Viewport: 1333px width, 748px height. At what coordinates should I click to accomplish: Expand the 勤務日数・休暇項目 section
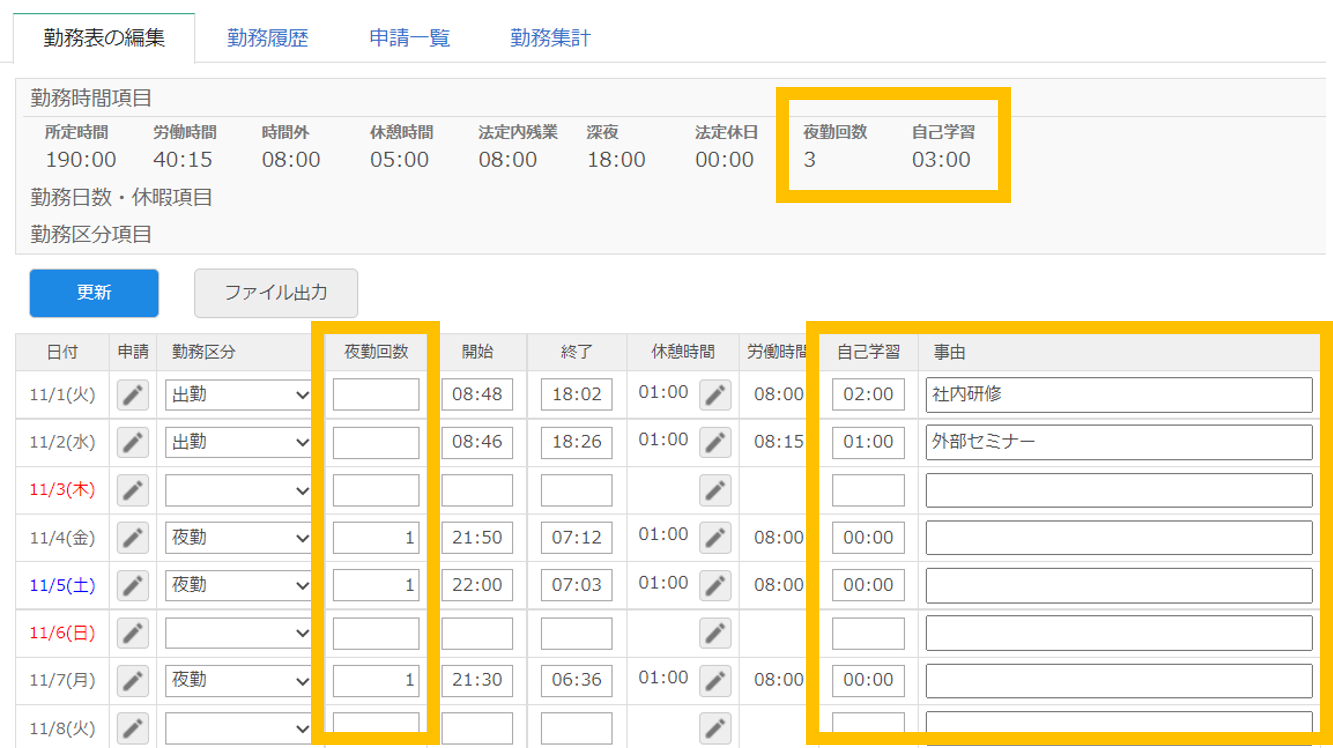tap(121, 197)
